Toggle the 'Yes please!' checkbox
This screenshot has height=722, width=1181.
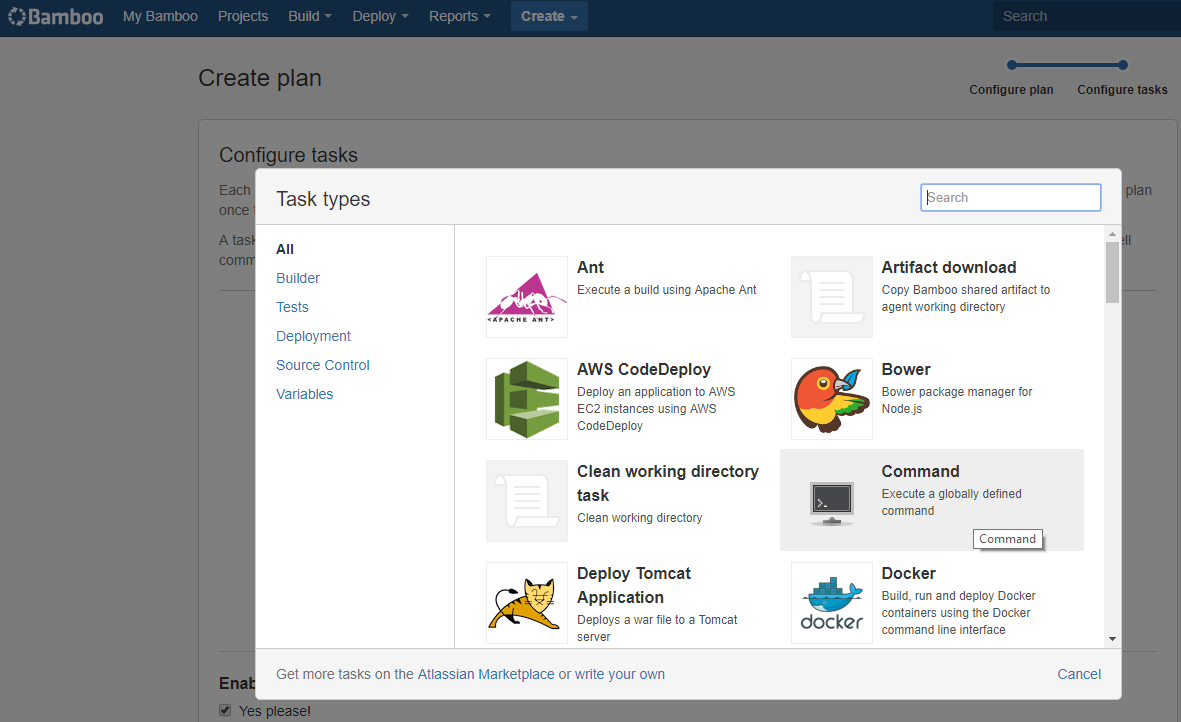(225, 710)
